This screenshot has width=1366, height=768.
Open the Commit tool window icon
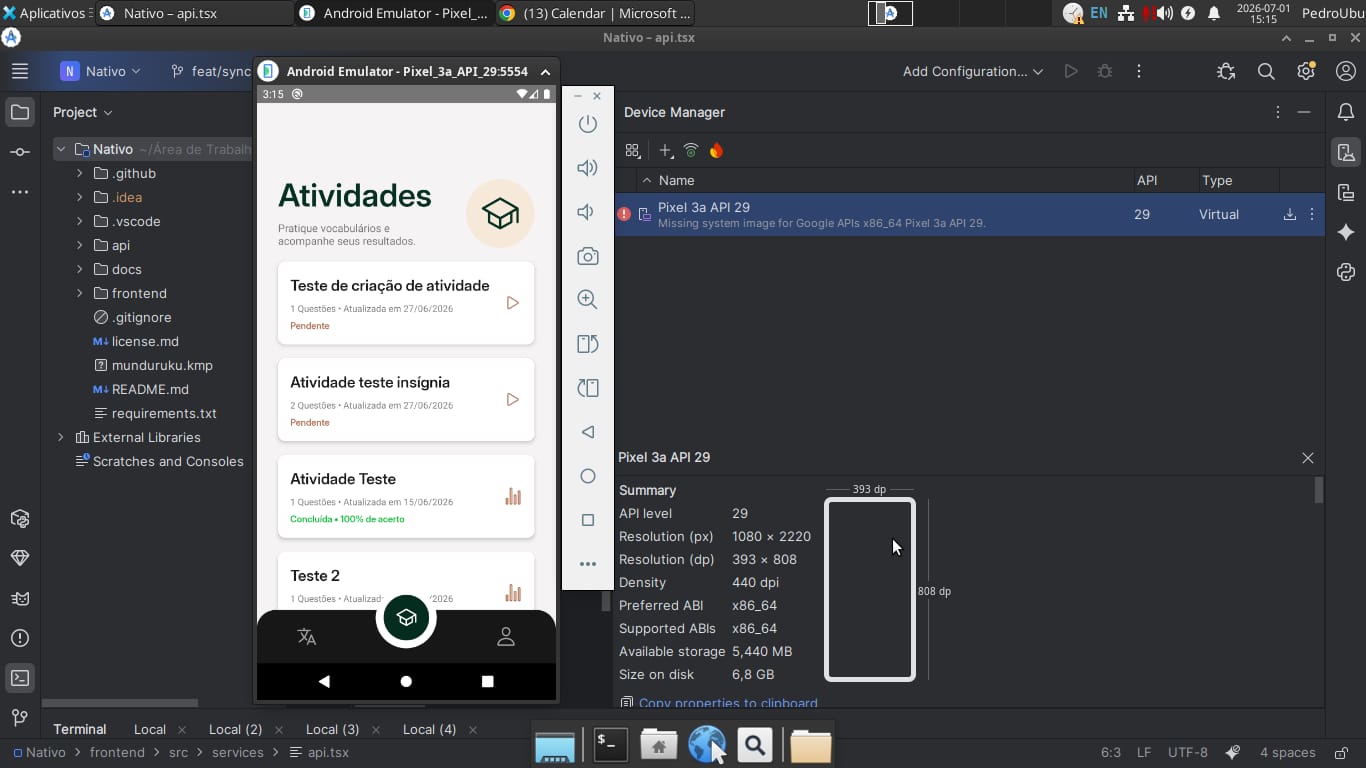[x=20, y=152]
